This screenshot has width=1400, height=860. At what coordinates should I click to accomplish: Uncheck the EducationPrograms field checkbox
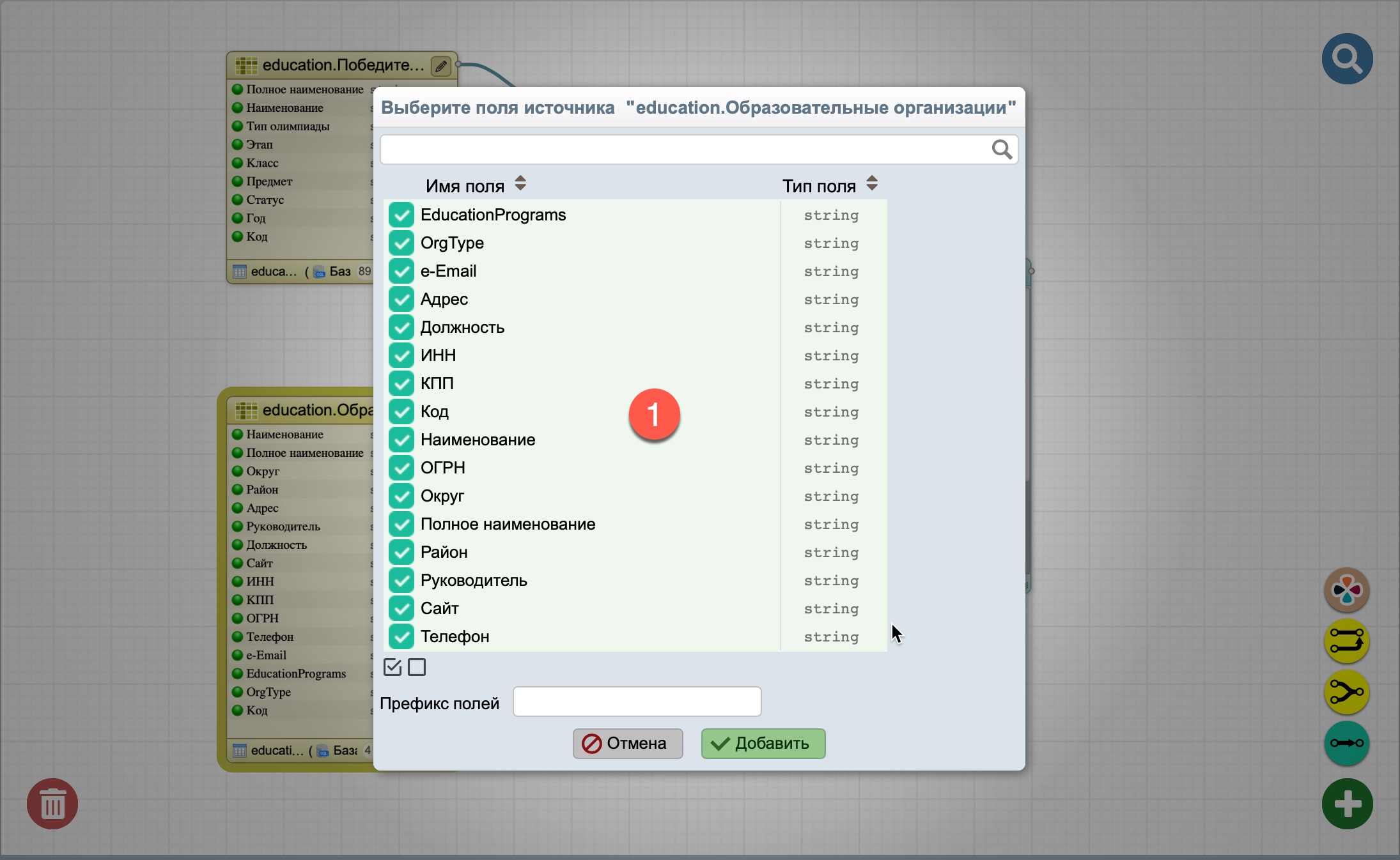click(x=401, y=215)
